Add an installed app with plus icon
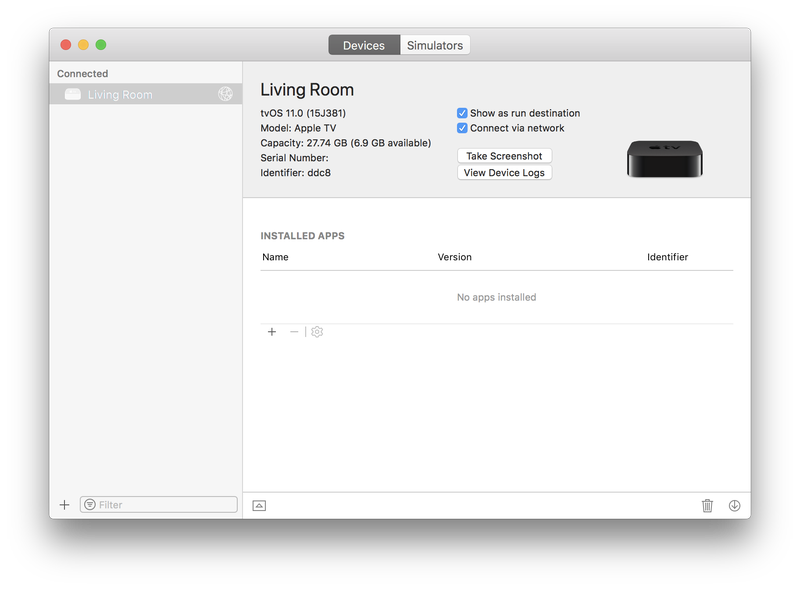Screen dimensions: 800x589 [x=272, y=332]
